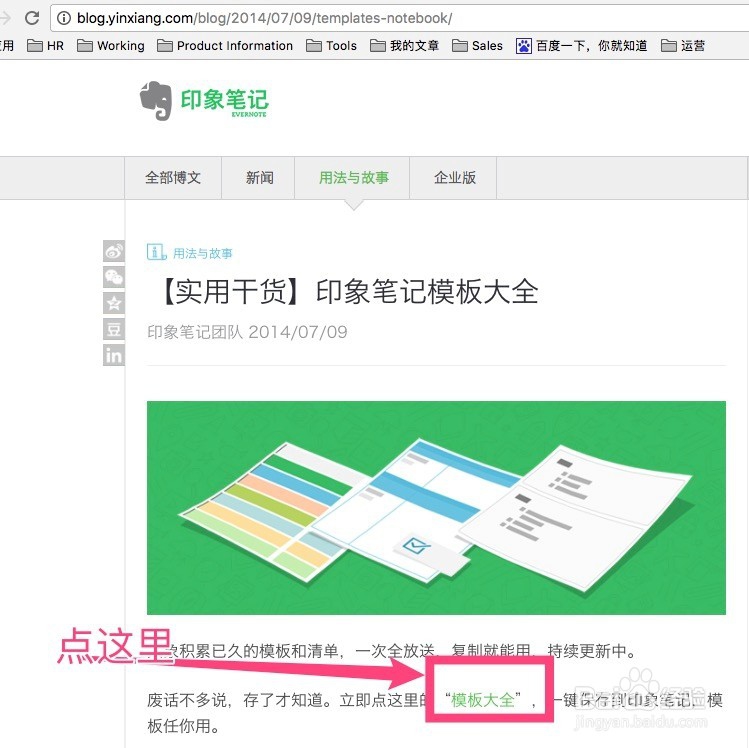Image resolution: width=749 pixels, height=748 pixels.
Task: Share the article to Weibo
Action: [x=114, y=251]
